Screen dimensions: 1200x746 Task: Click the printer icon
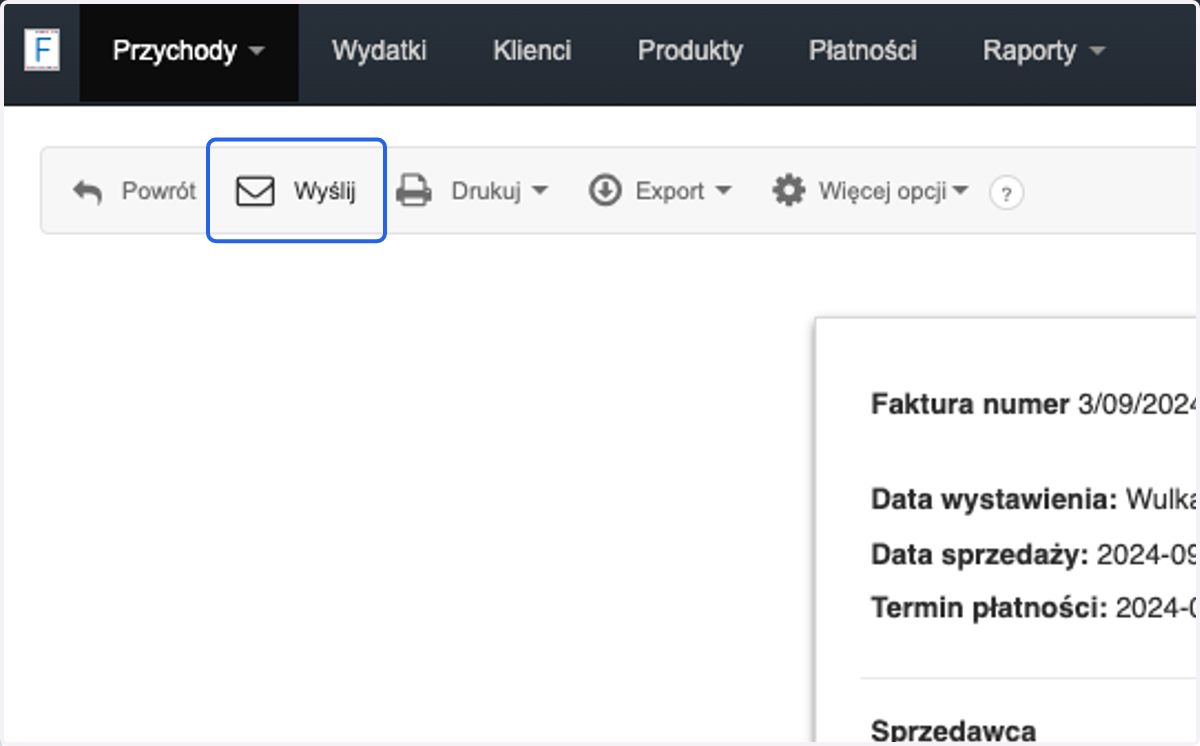coord(414,190)
